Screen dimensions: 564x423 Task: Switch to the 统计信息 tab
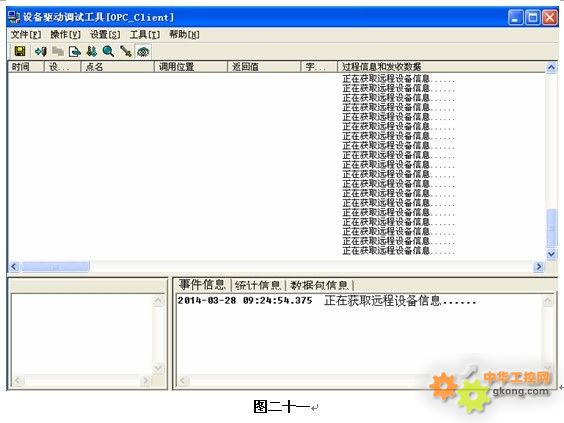point(258,285)
